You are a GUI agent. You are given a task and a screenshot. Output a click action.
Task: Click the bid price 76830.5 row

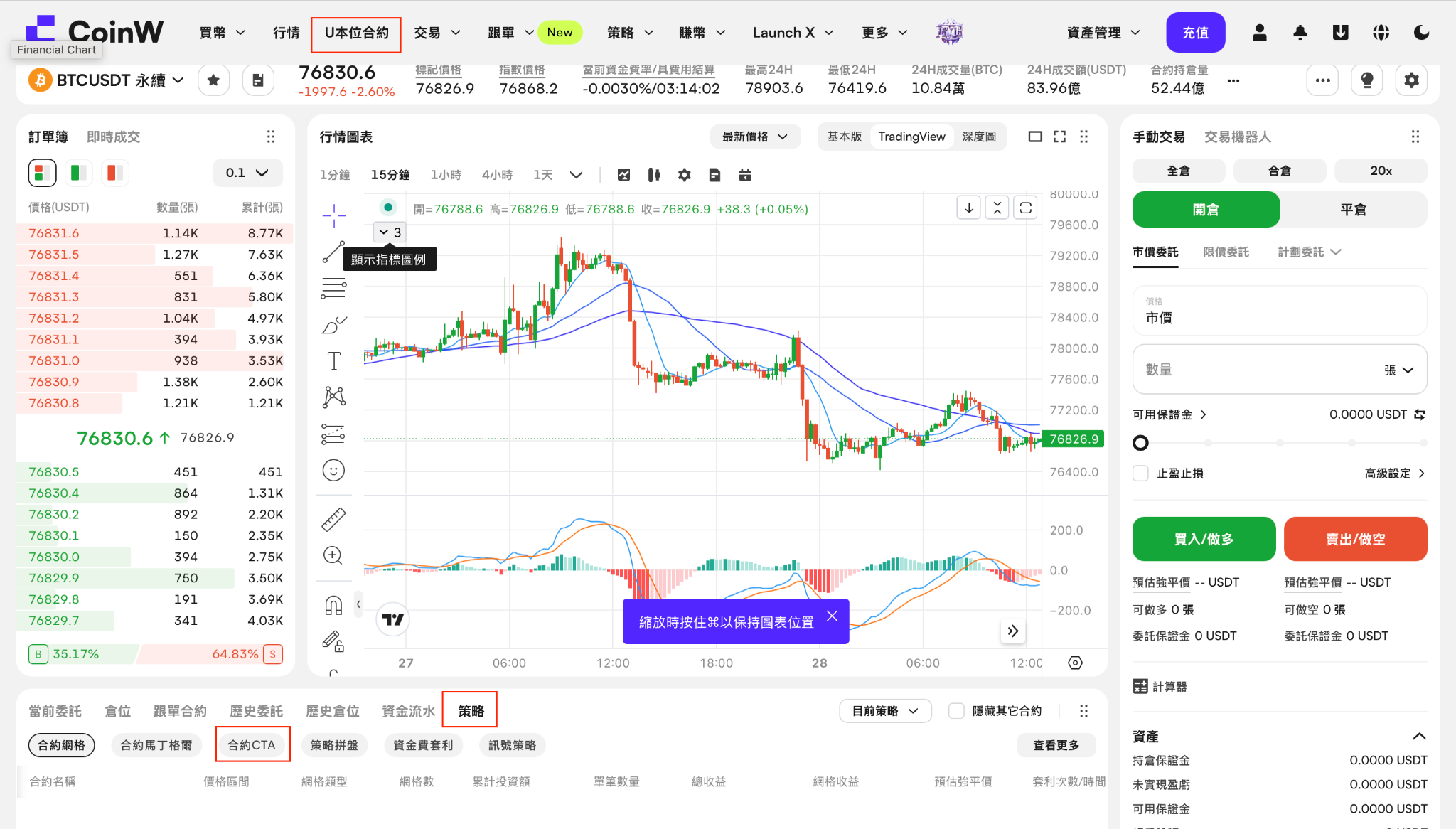tap(155, 472)
